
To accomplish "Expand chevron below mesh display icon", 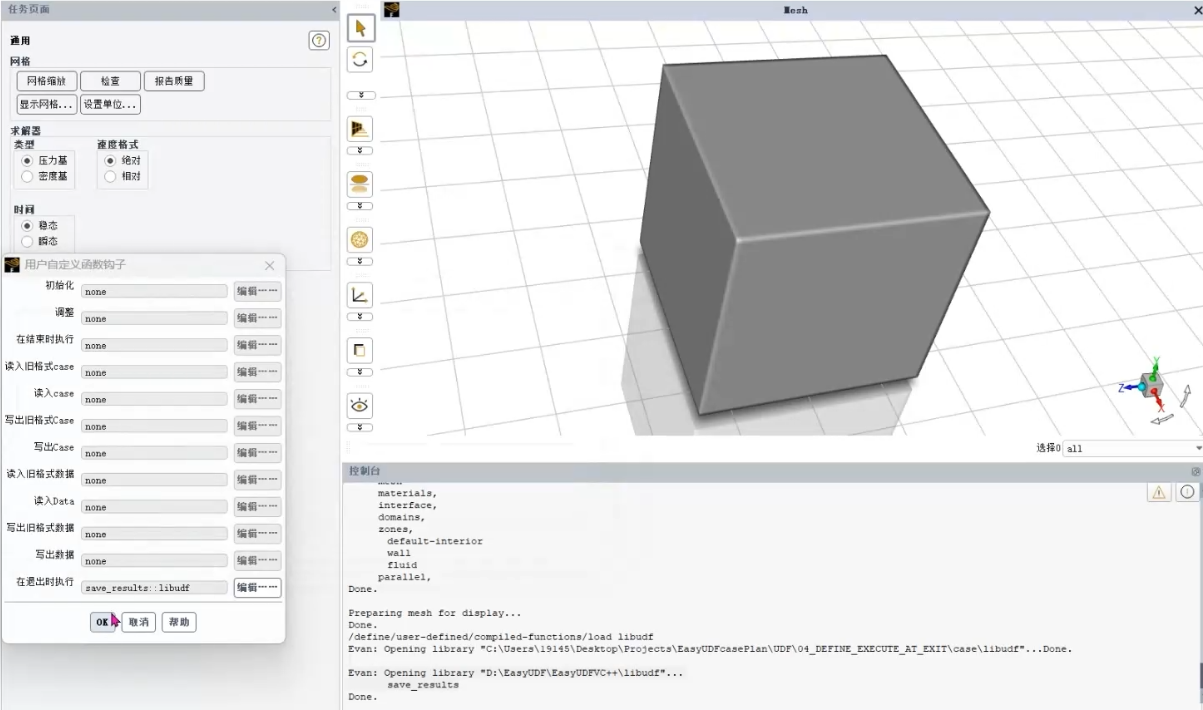I will click(360, 151).
